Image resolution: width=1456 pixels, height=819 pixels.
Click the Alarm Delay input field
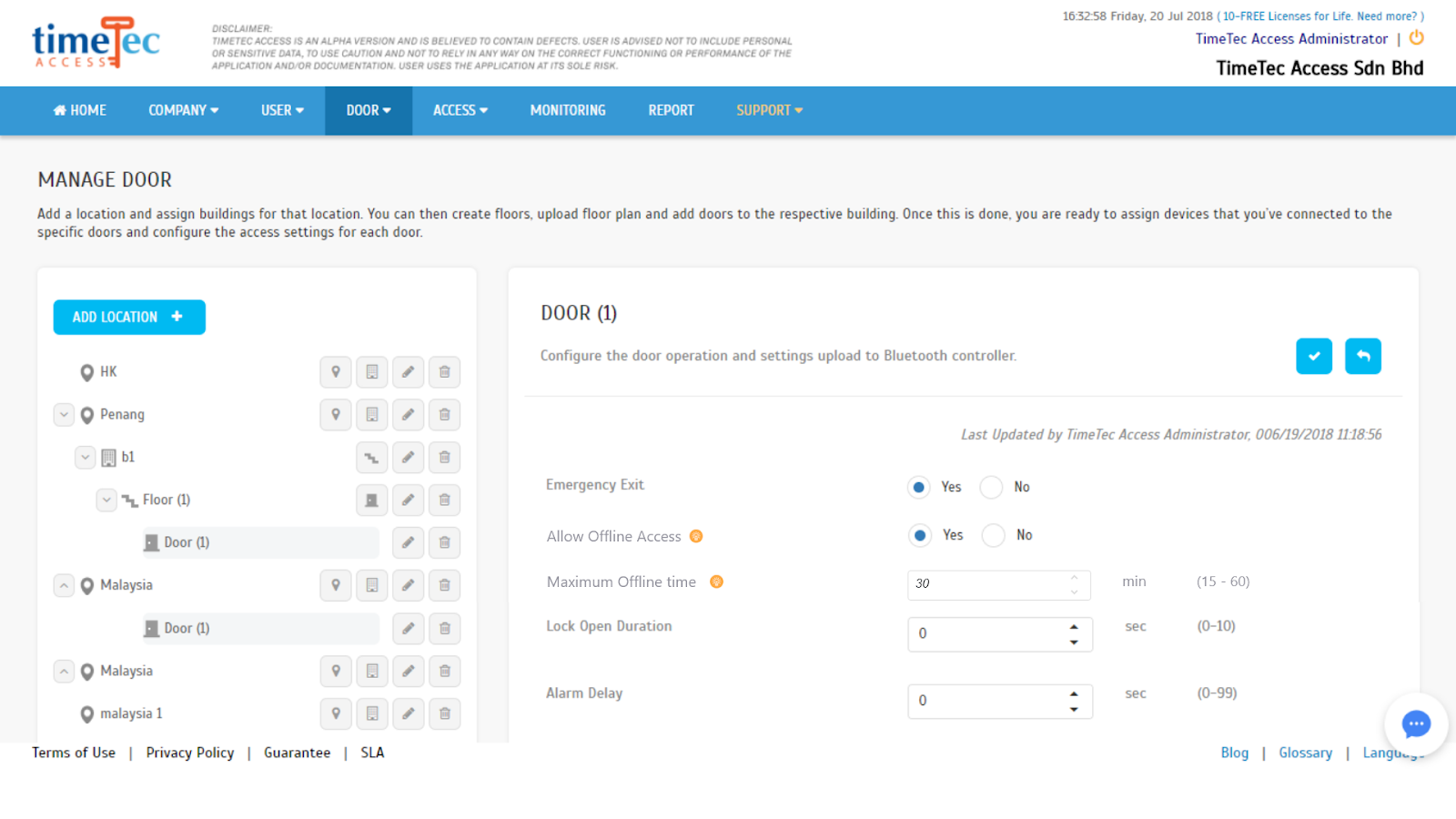tap(1000, 702)
